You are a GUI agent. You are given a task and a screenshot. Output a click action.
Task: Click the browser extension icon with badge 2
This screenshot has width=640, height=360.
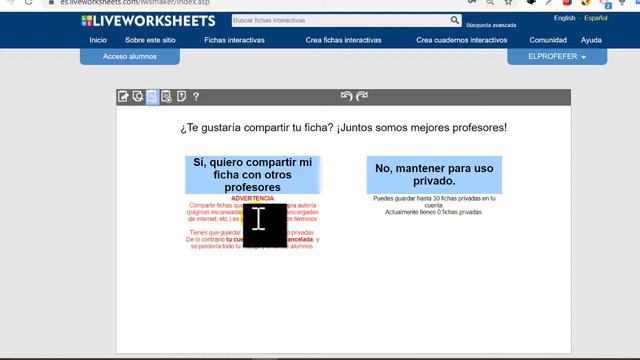(x=606, y=3)
